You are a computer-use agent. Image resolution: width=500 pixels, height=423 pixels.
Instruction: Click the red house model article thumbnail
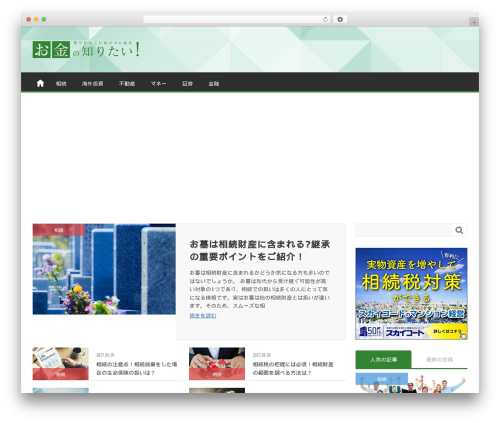217,364
